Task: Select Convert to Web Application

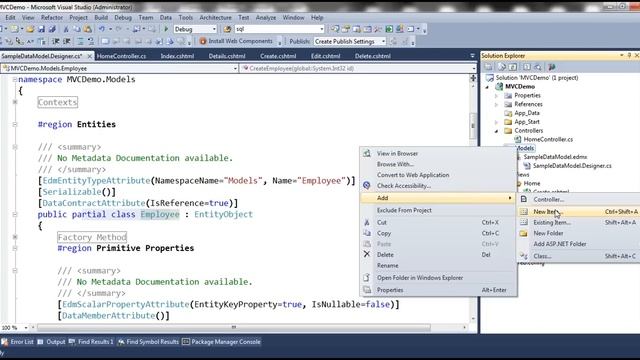Action: coord(438,175)
